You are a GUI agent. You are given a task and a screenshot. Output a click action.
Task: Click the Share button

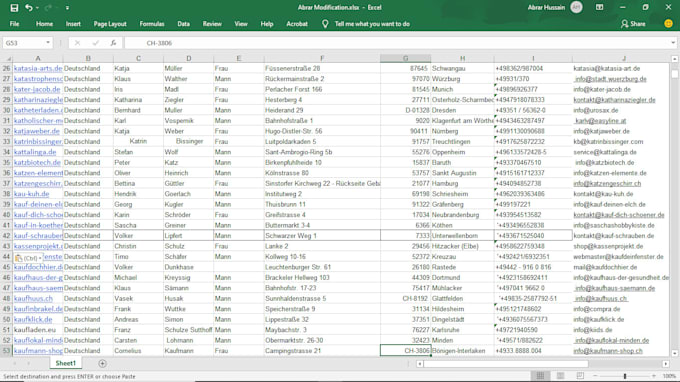pos(633,24)
